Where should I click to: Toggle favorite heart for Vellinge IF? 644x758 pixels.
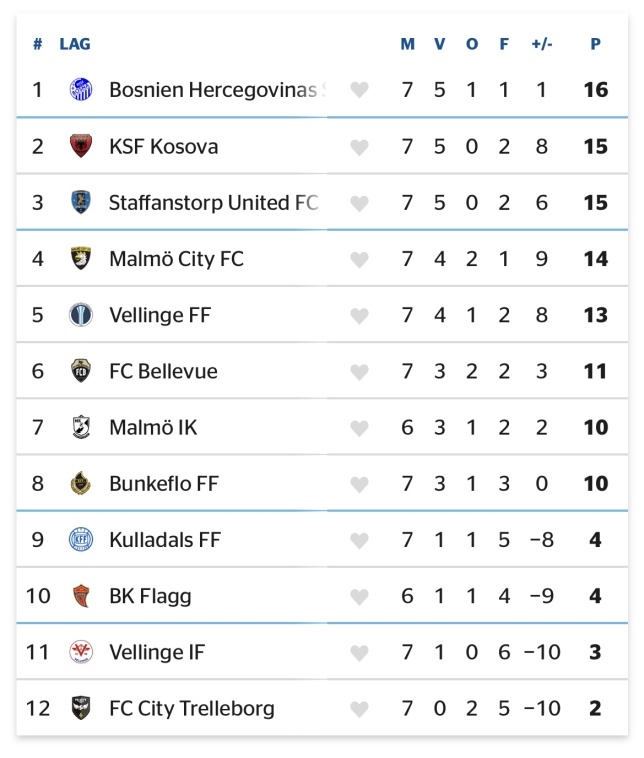(x=359, y=653)
